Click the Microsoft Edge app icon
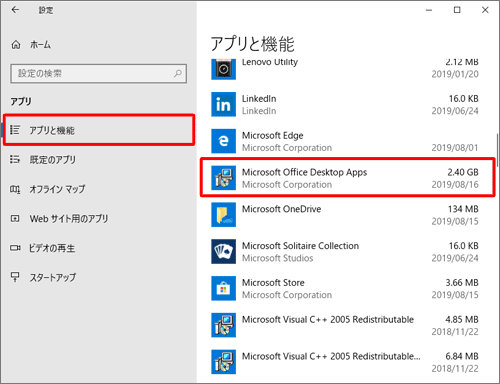The width and height of the screenshot is (500, 384). pos(223,141)
